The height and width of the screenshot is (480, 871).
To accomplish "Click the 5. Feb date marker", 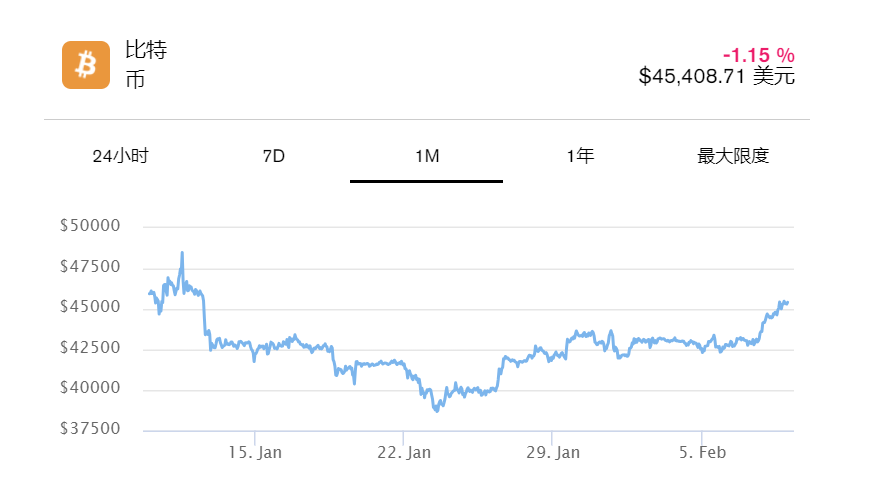I will tap(703, 453).
